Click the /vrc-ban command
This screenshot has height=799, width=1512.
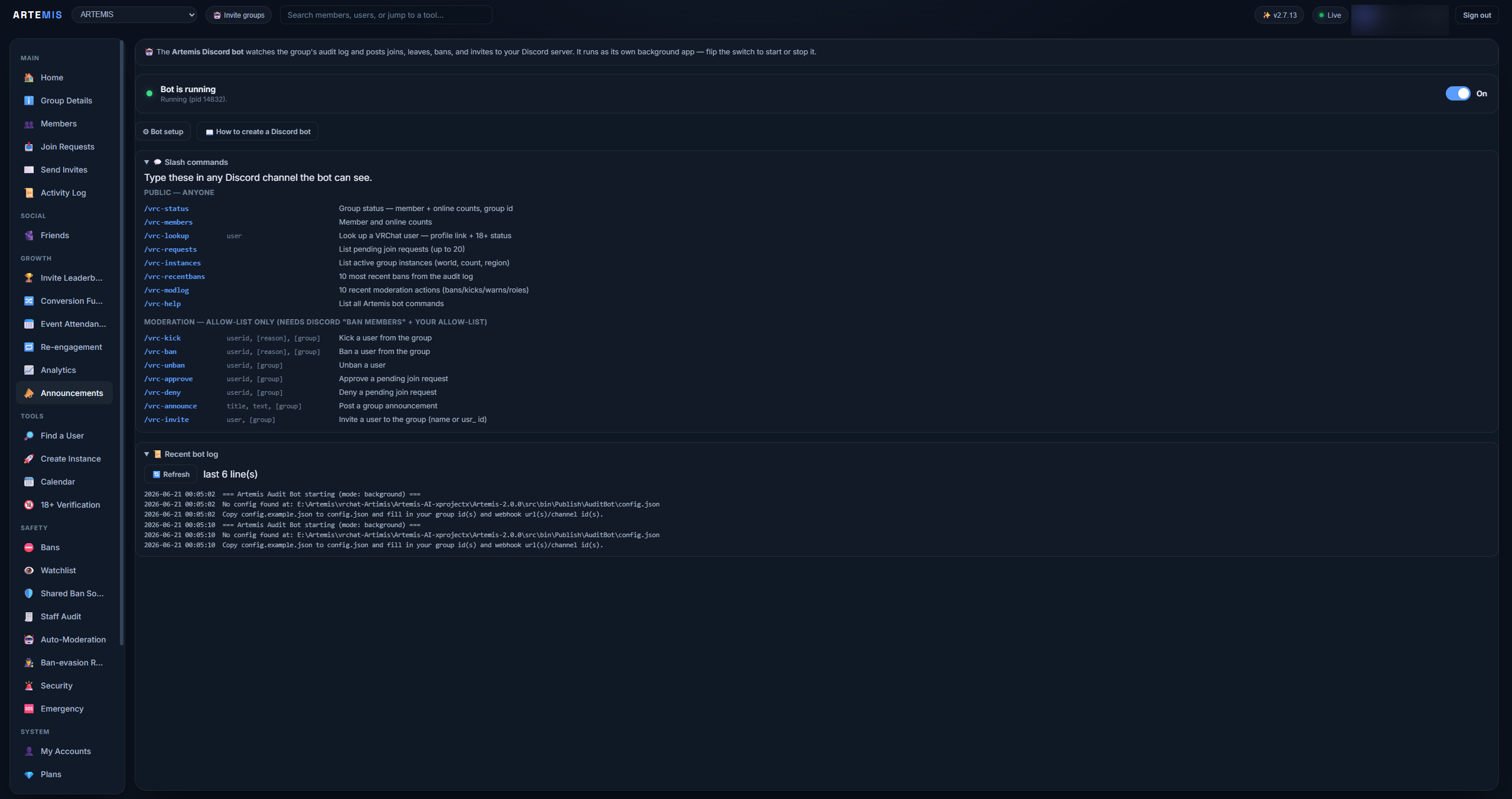pyautogui.click(x=161, y=352)
